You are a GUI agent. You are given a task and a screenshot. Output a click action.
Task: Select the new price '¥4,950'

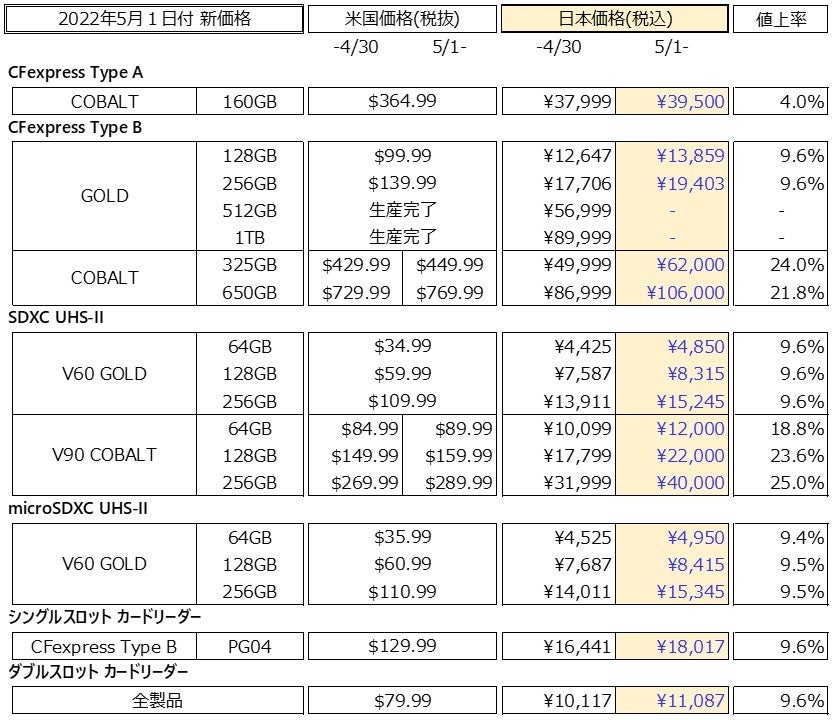point(696,538)
